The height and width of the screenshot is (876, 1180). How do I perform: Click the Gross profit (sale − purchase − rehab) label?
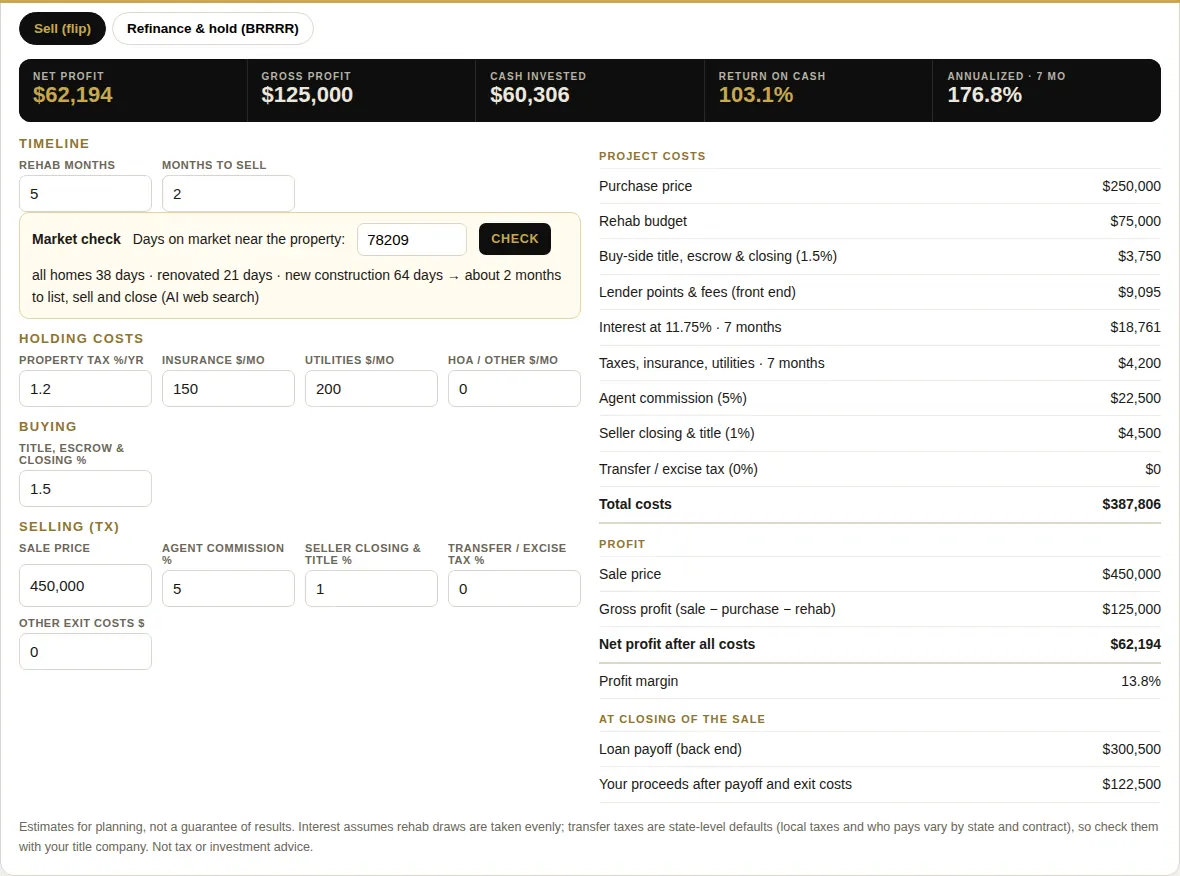pos(717,609)
